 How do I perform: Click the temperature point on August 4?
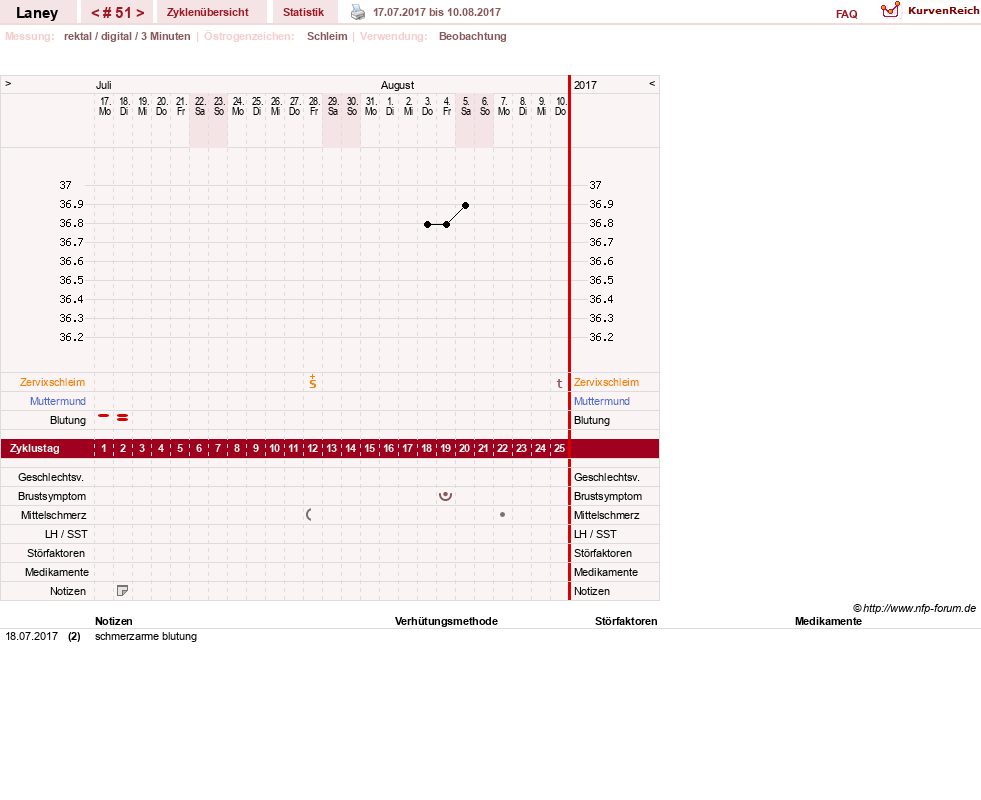tap(446, 224)
